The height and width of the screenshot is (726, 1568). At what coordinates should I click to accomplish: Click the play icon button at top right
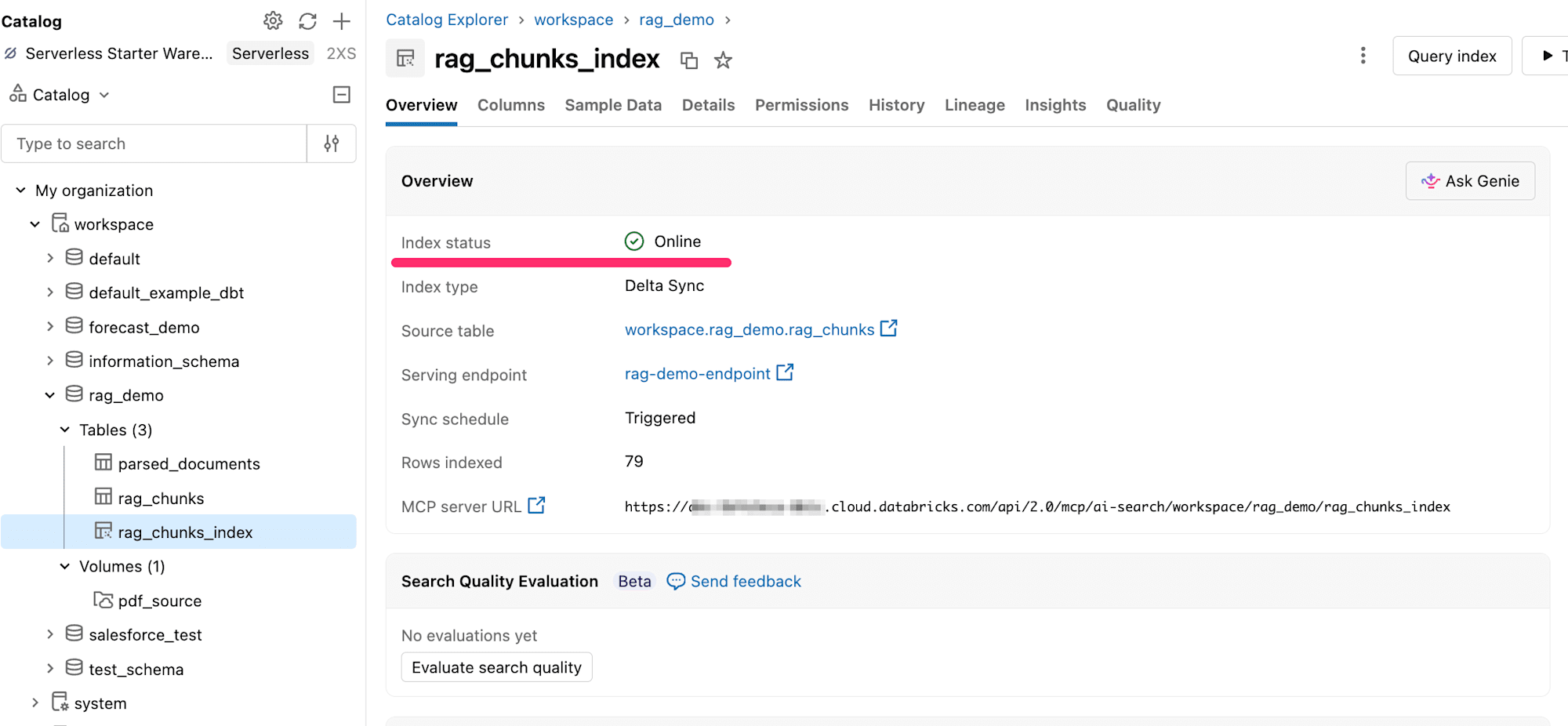(1548, 56)
